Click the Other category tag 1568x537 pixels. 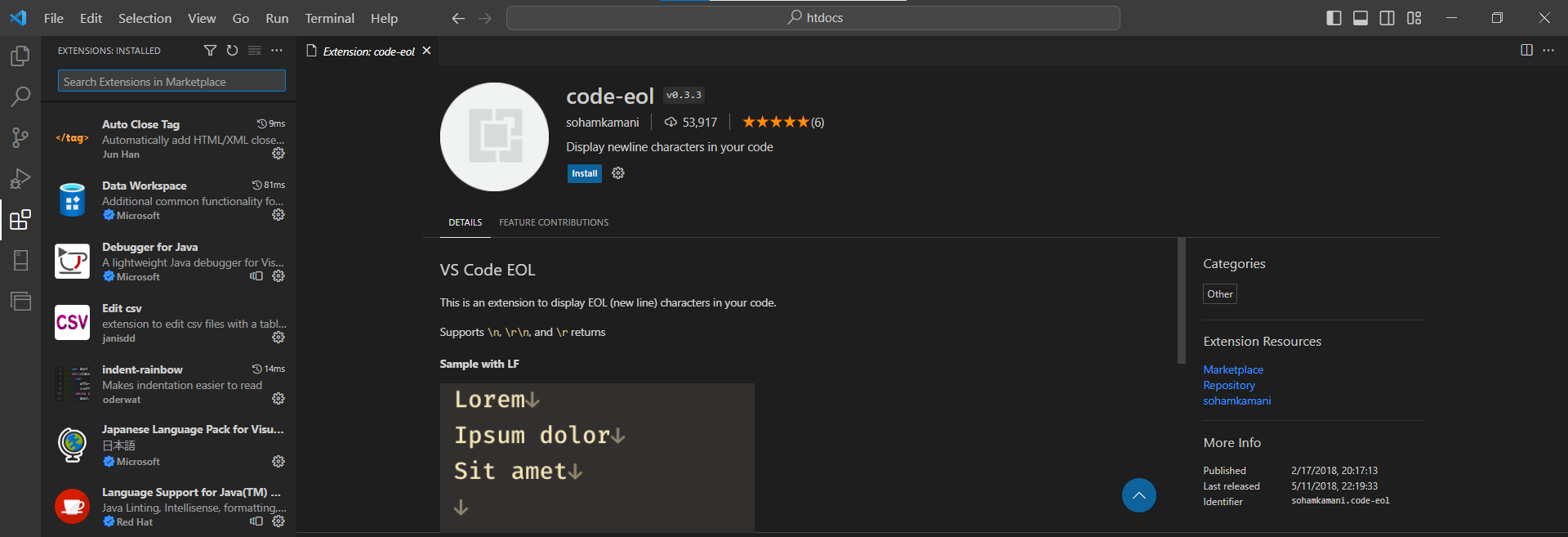coord(1220,294)
